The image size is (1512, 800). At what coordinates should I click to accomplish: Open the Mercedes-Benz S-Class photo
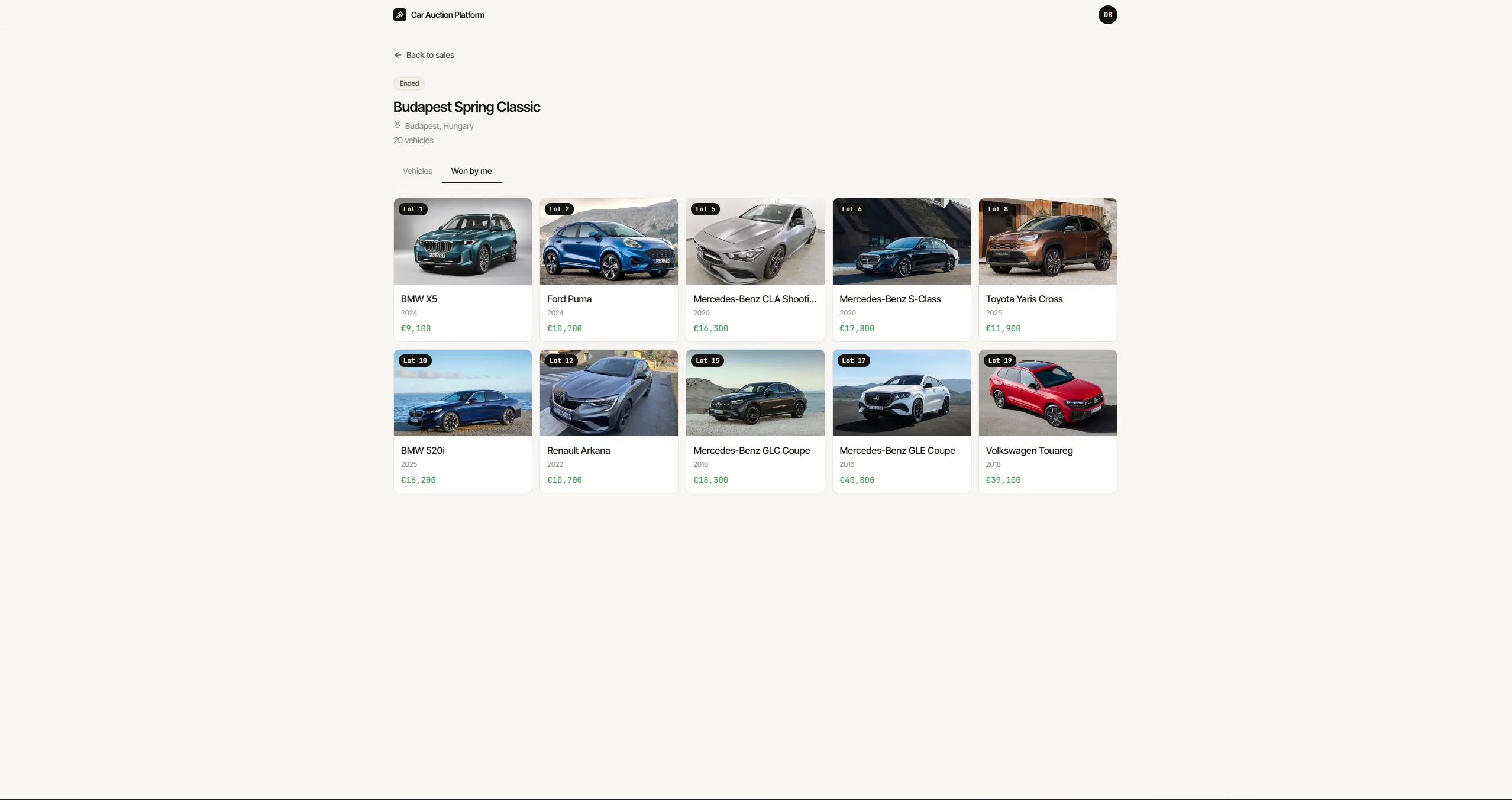pos(902,241)
